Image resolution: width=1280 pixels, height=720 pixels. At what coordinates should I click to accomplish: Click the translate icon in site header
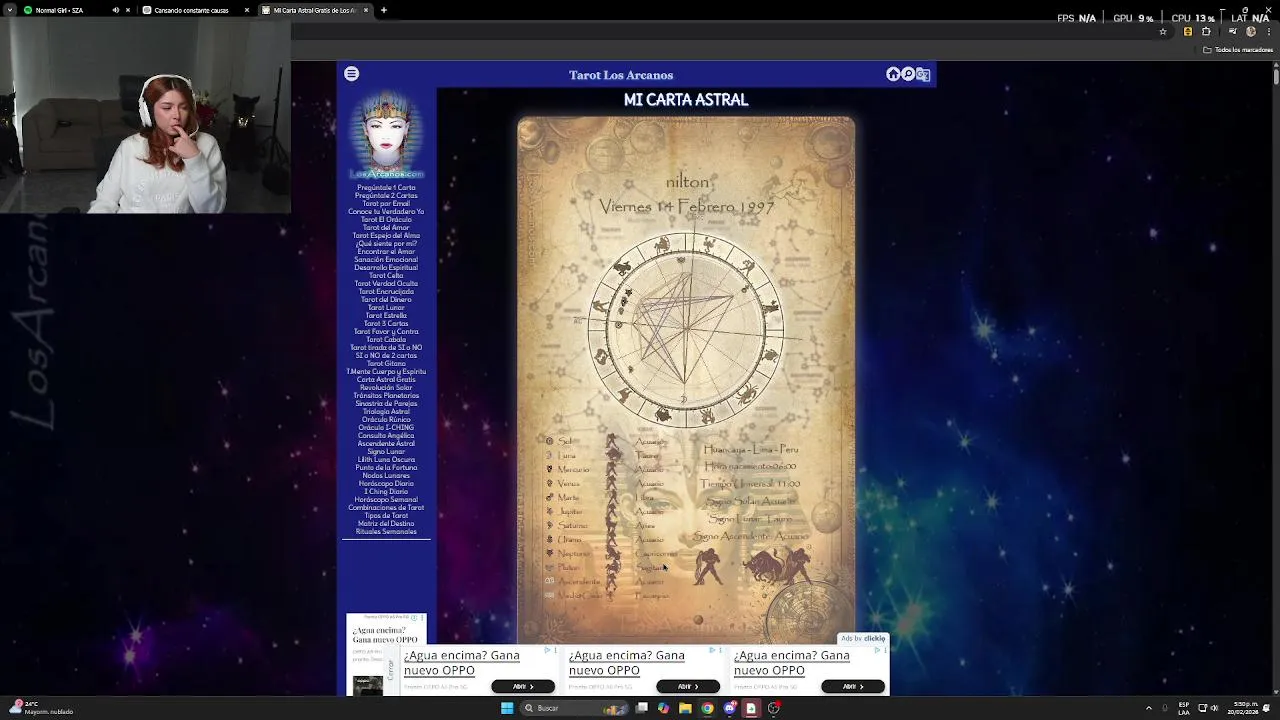click(923, 74)
